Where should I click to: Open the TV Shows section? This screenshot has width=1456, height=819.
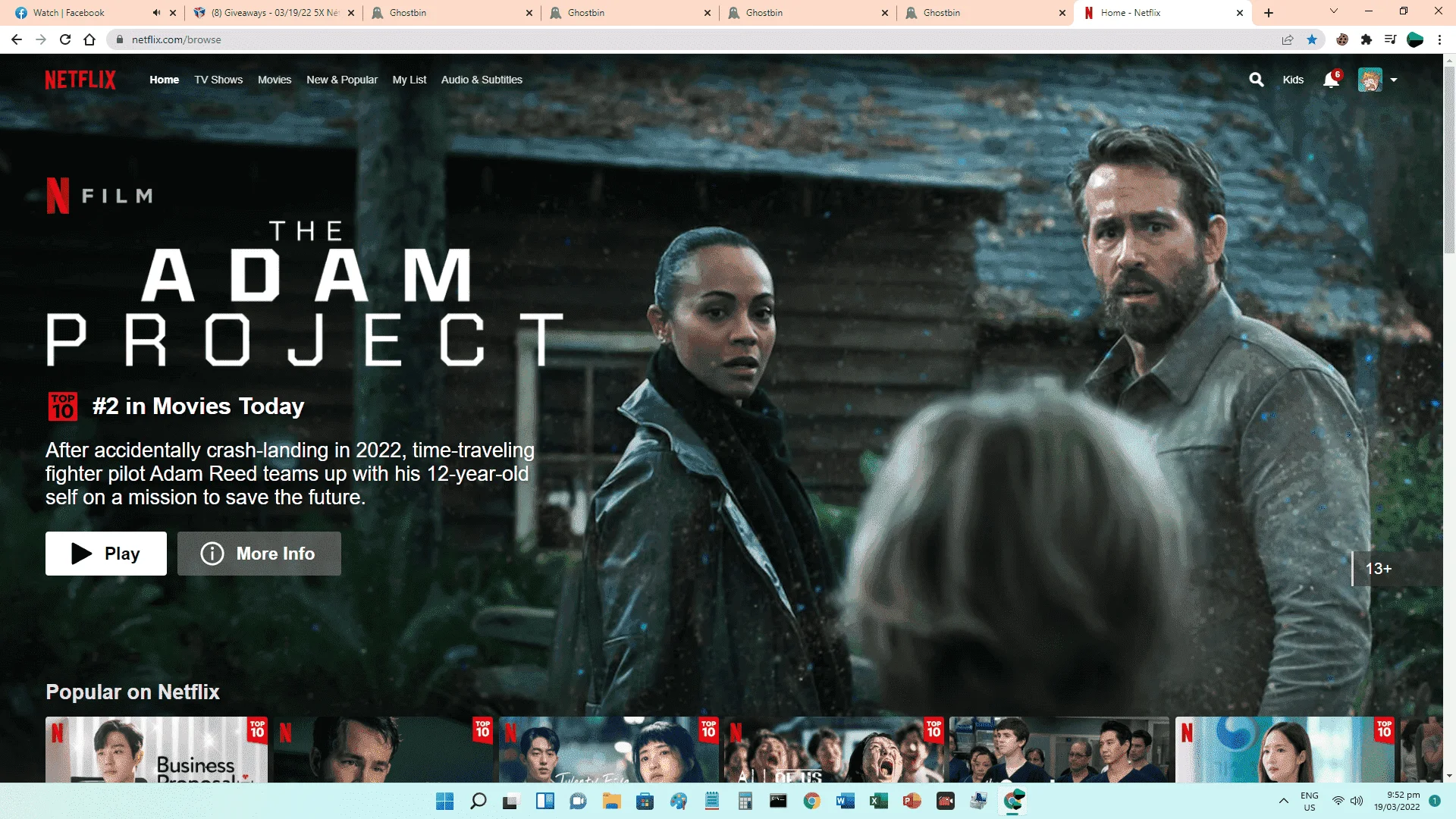coord(218,80)
